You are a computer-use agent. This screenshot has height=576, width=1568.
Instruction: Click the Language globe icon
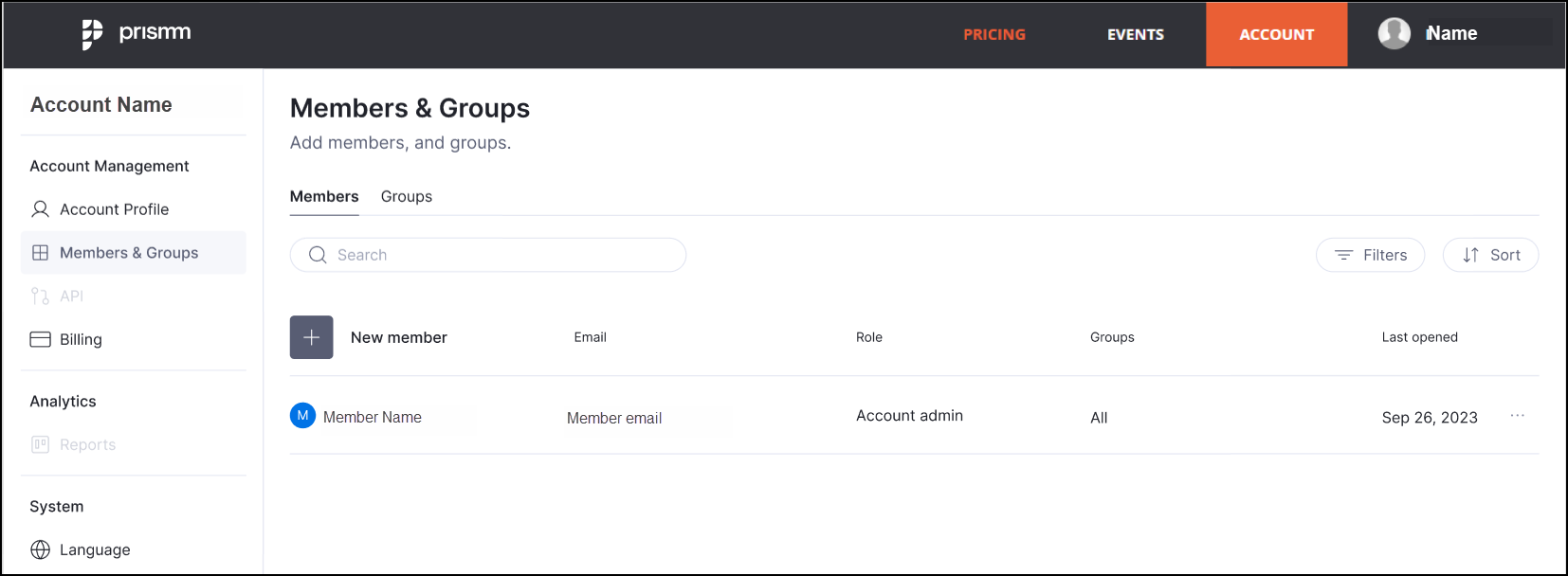tap(40, 549)
